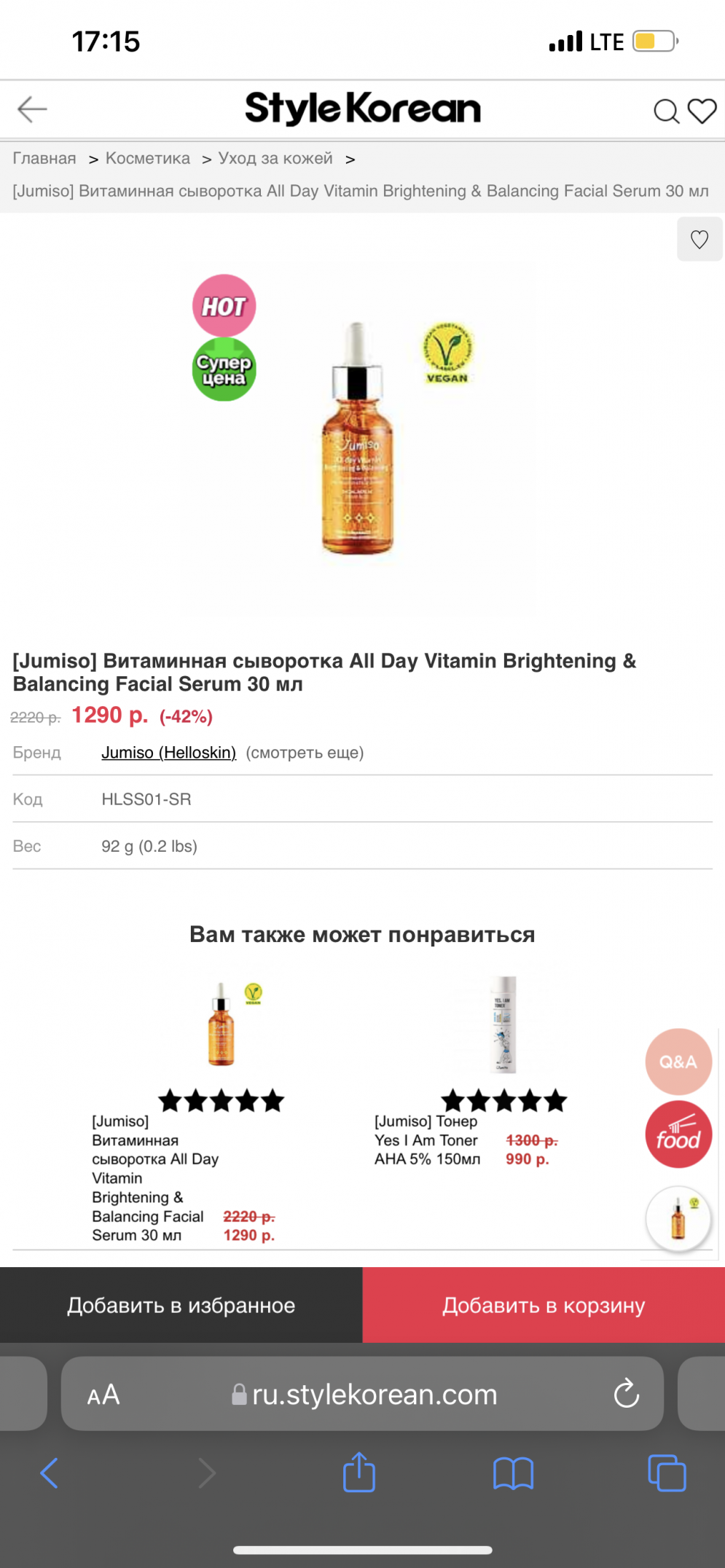725x1568 pixels.
Task: Go to Главная breadcrumb
Action: 44,158
